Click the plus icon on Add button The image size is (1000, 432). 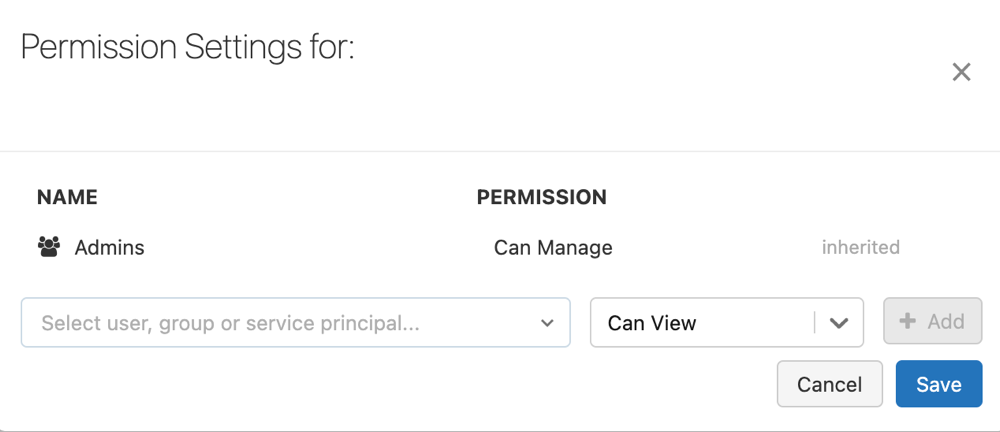(x=908, y=321)
